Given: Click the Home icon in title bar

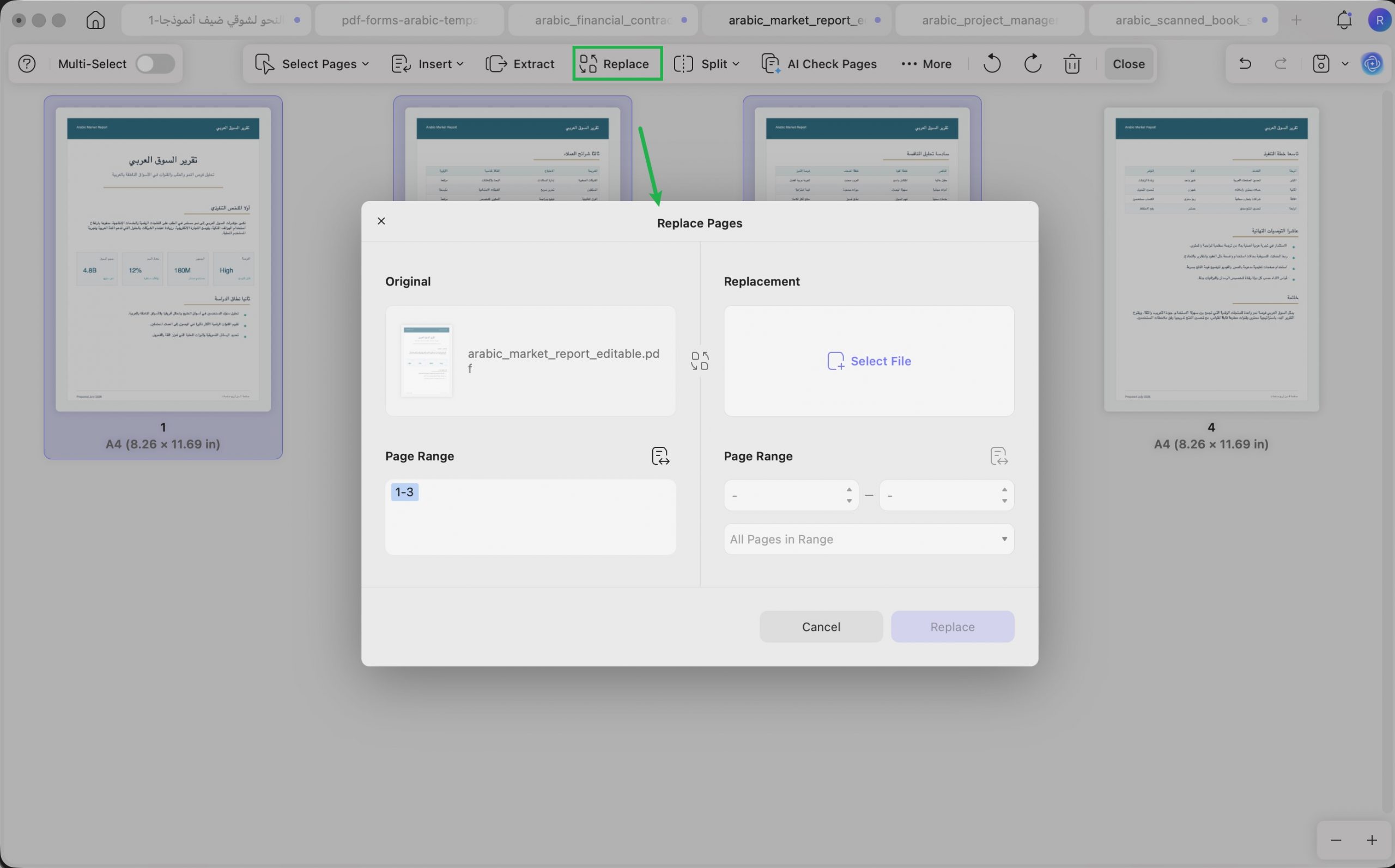Looking at the screenshot, I should pos(95,20).
